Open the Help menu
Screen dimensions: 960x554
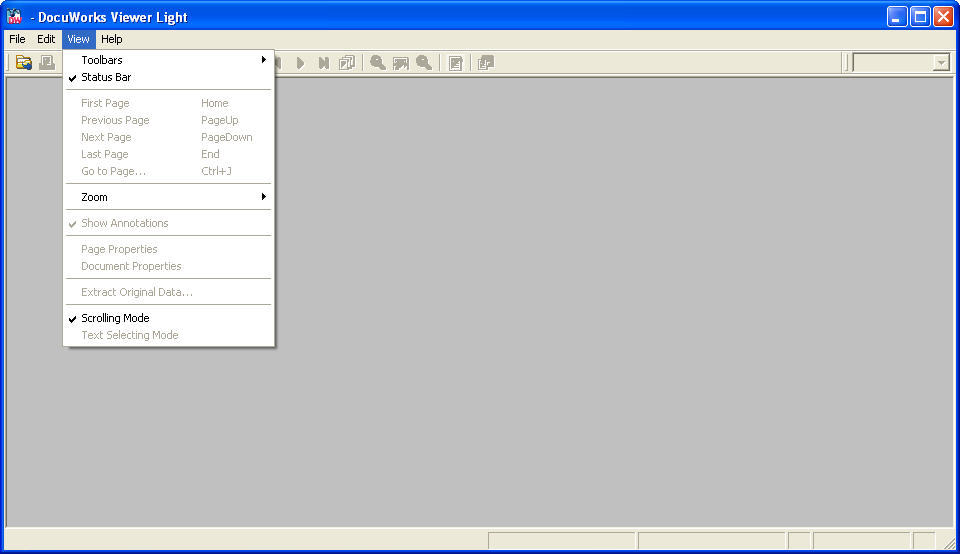click(111, 39)
